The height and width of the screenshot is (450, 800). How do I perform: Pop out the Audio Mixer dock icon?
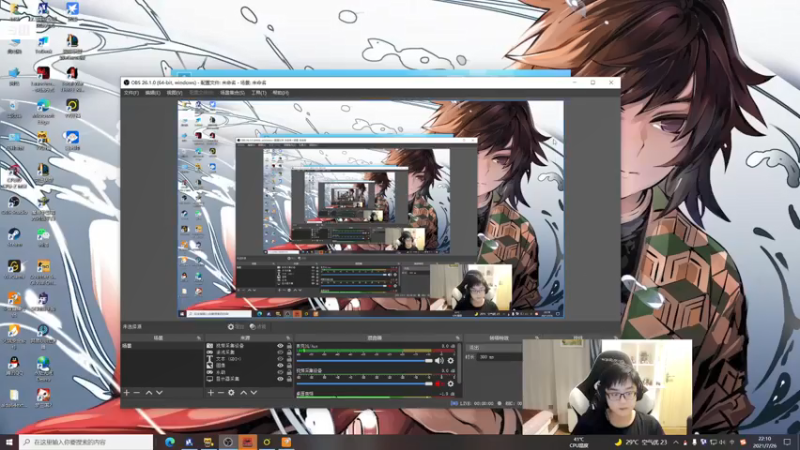click(x=458, y=338)
